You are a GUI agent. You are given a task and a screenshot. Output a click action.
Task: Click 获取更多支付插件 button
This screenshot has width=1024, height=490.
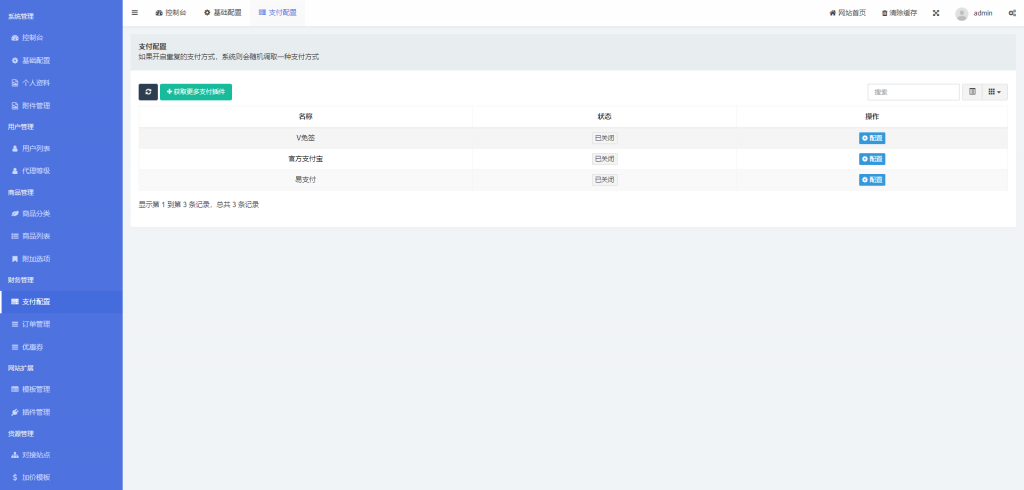click(196, 92)
